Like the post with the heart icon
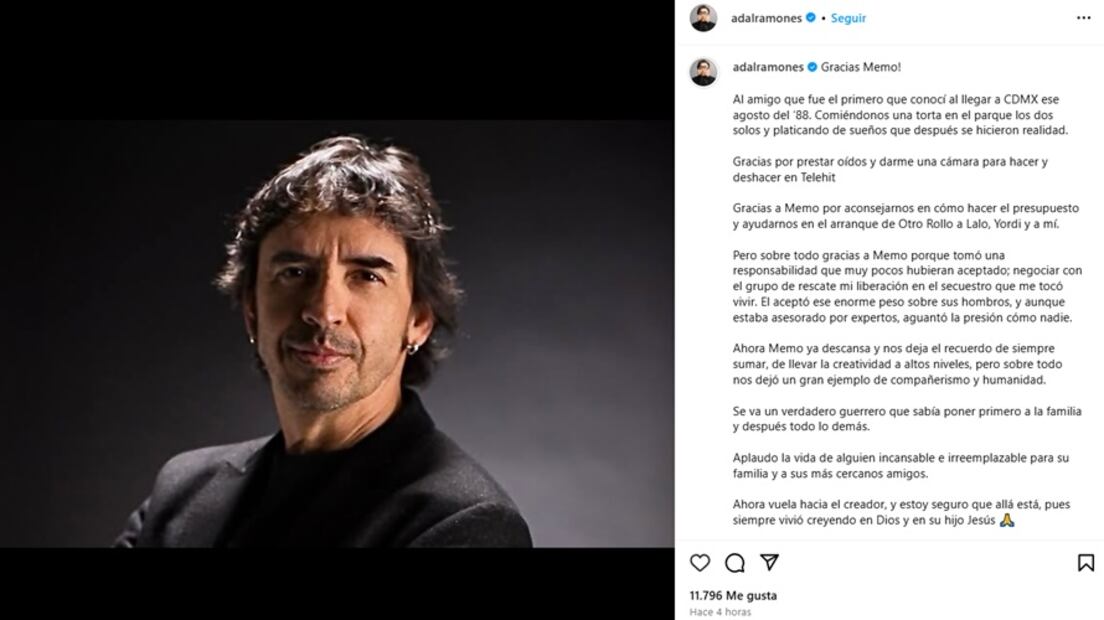Screen dimensions: 1104x620 [x=700, y=562]
